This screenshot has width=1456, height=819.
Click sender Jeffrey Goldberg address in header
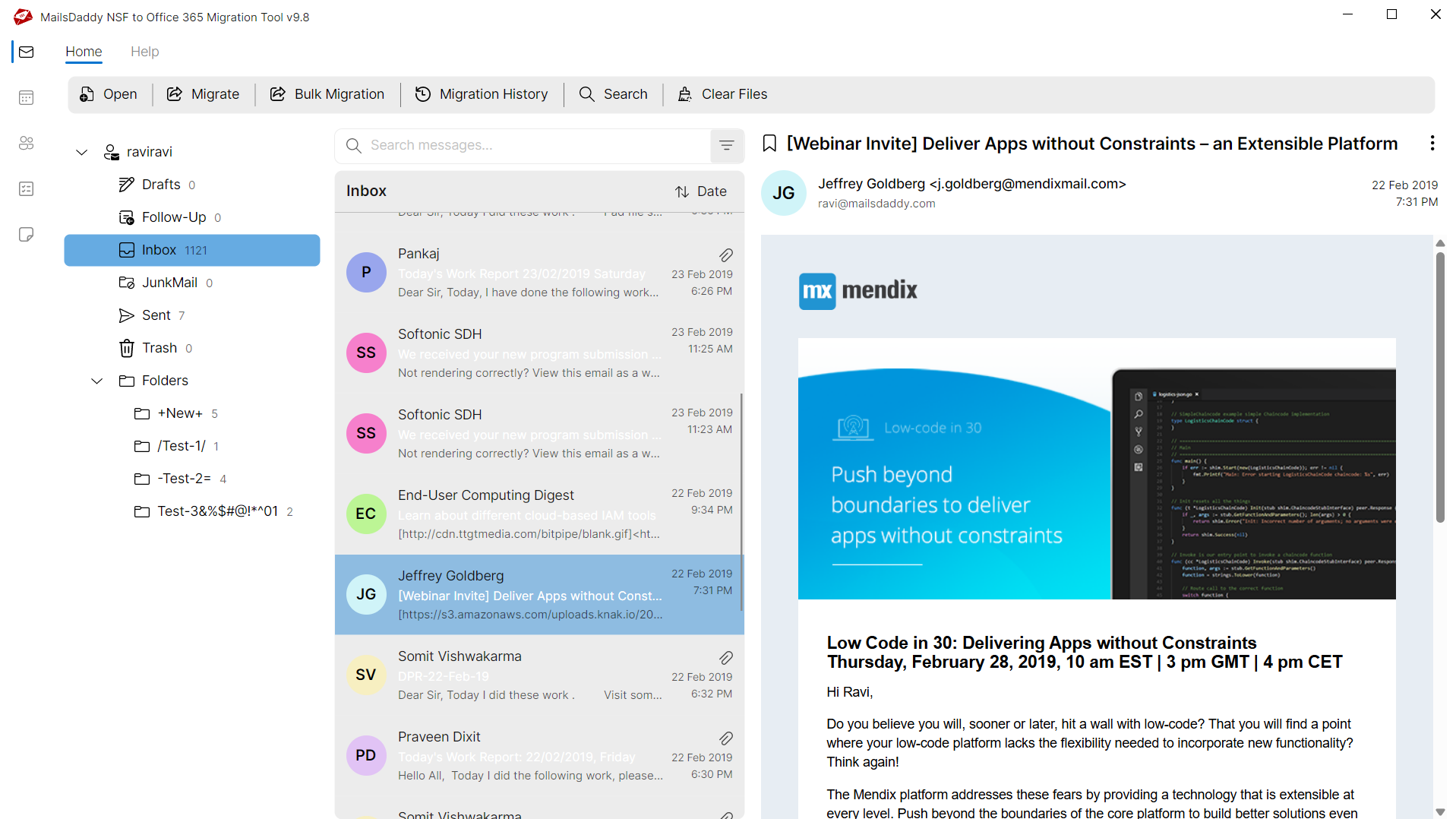pyautogui.click(x=971, y=184)
